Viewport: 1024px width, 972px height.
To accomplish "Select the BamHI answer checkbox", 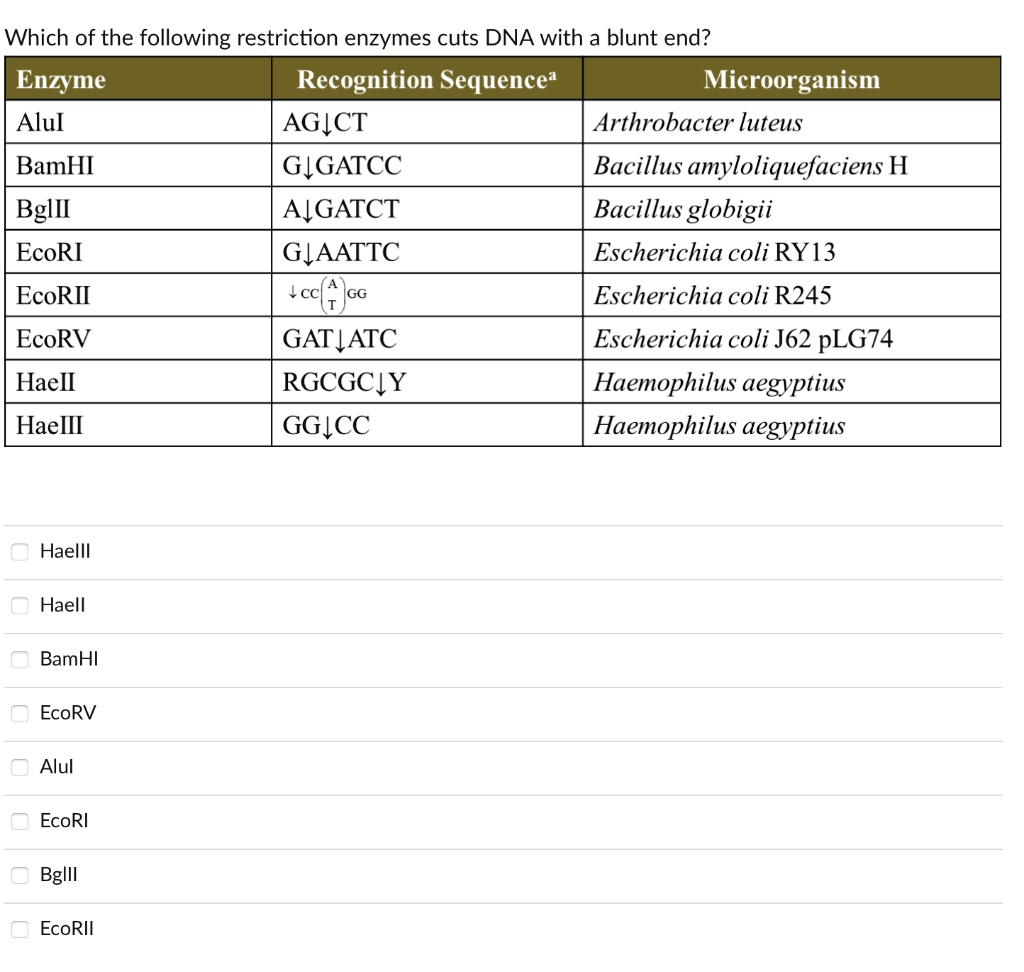I will point(18,659).
